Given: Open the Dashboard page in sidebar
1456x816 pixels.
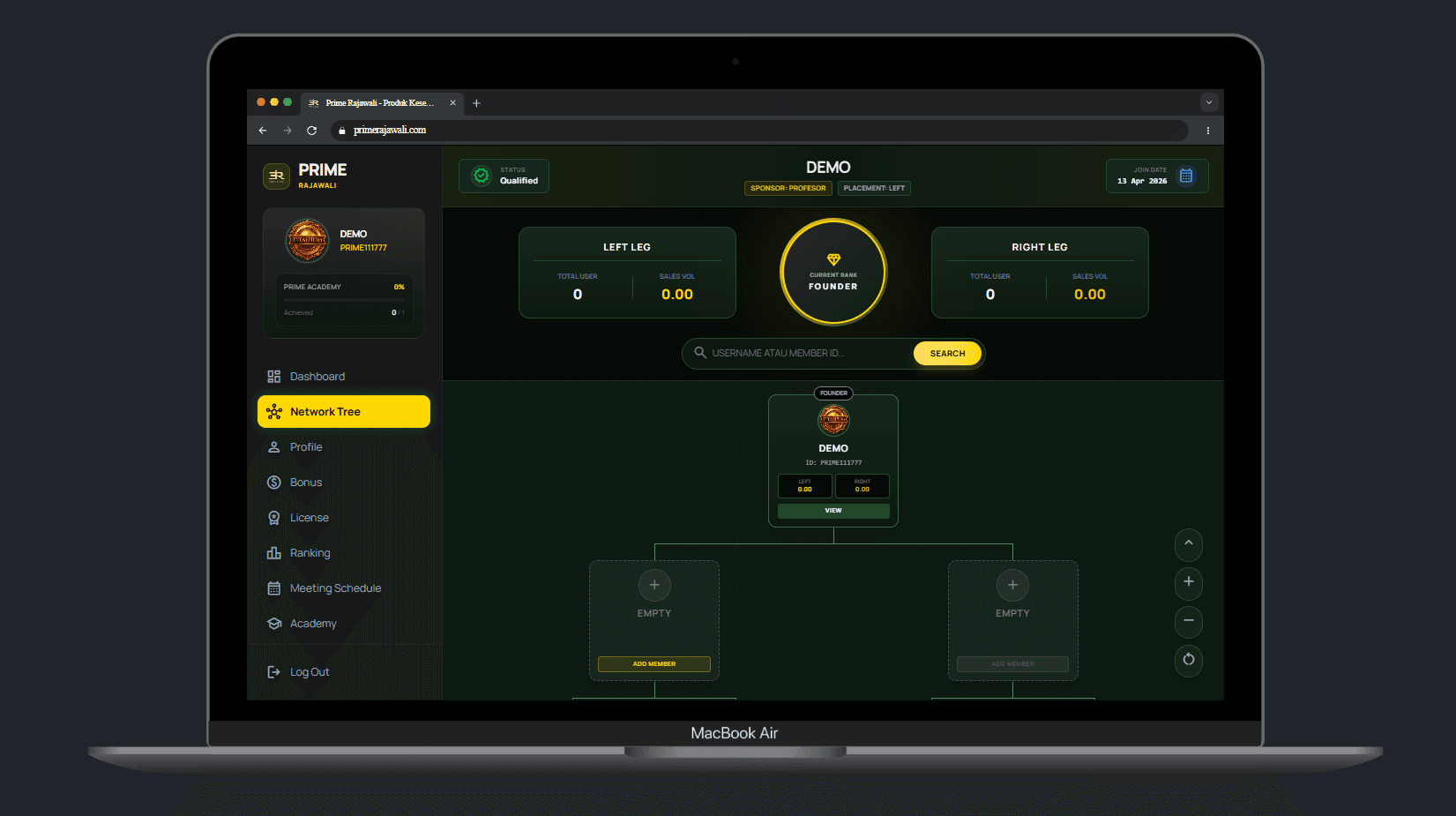Looking at the screenshot, I should tap(343, 377).
